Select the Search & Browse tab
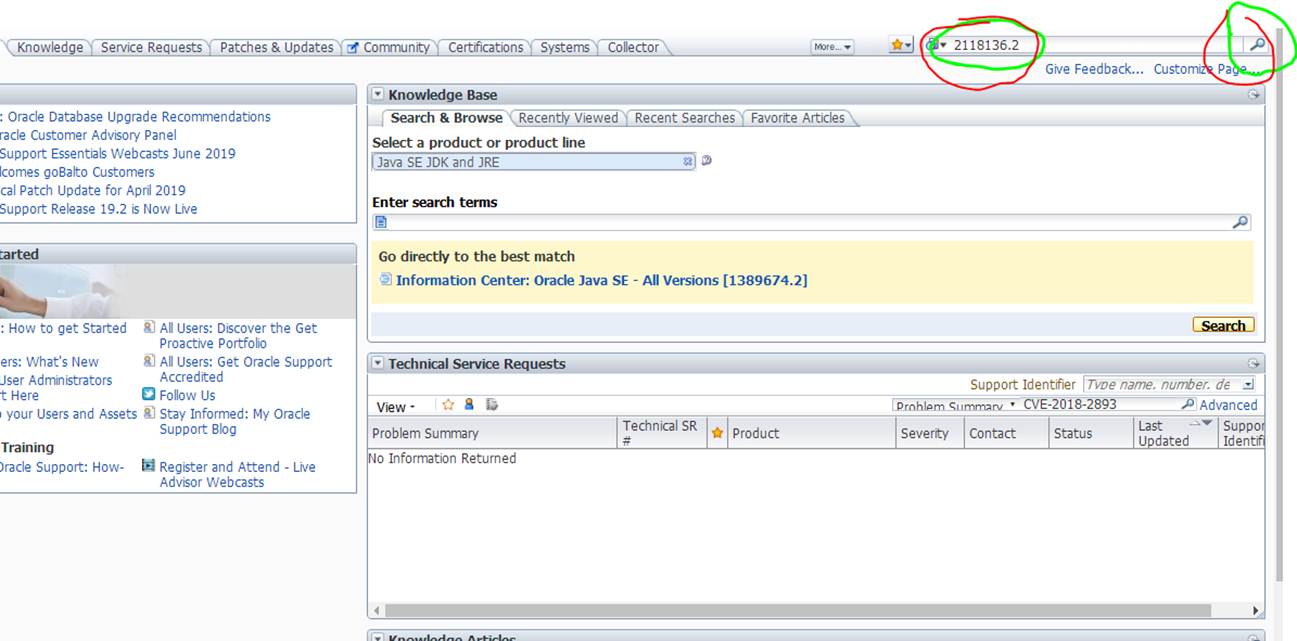This screenshot has width=1297, height=641. (446, 118)
